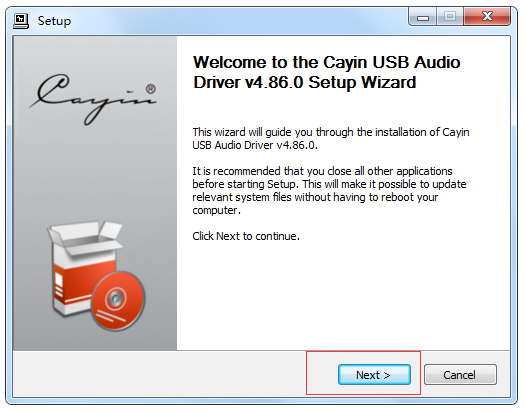Click the close all other applications paragraph

click(x=329, y=190)
